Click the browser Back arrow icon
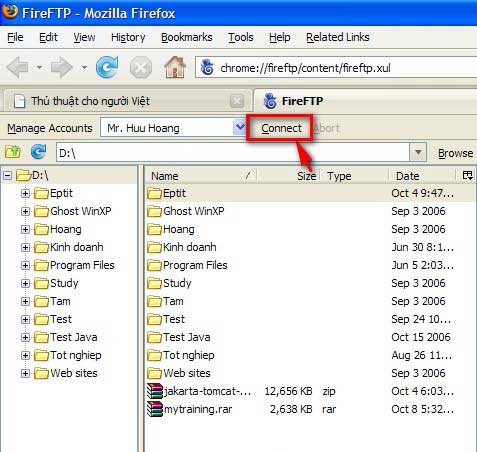 (x=18, y=67)
